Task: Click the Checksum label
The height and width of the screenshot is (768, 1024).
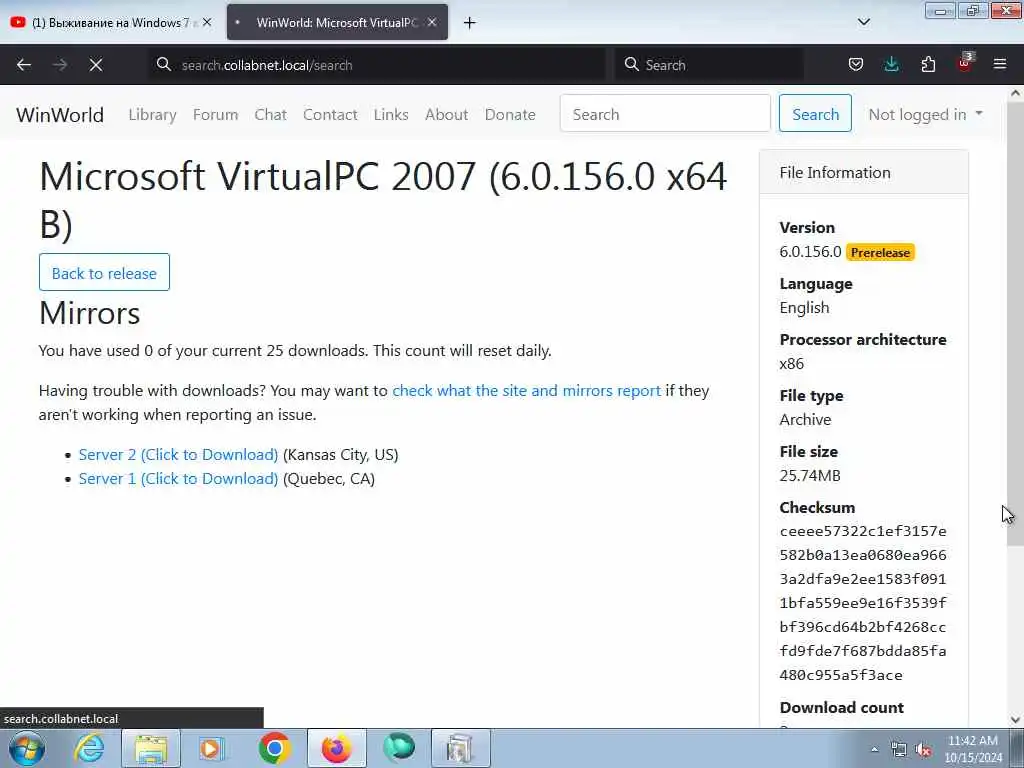Action: coord(817,507)
